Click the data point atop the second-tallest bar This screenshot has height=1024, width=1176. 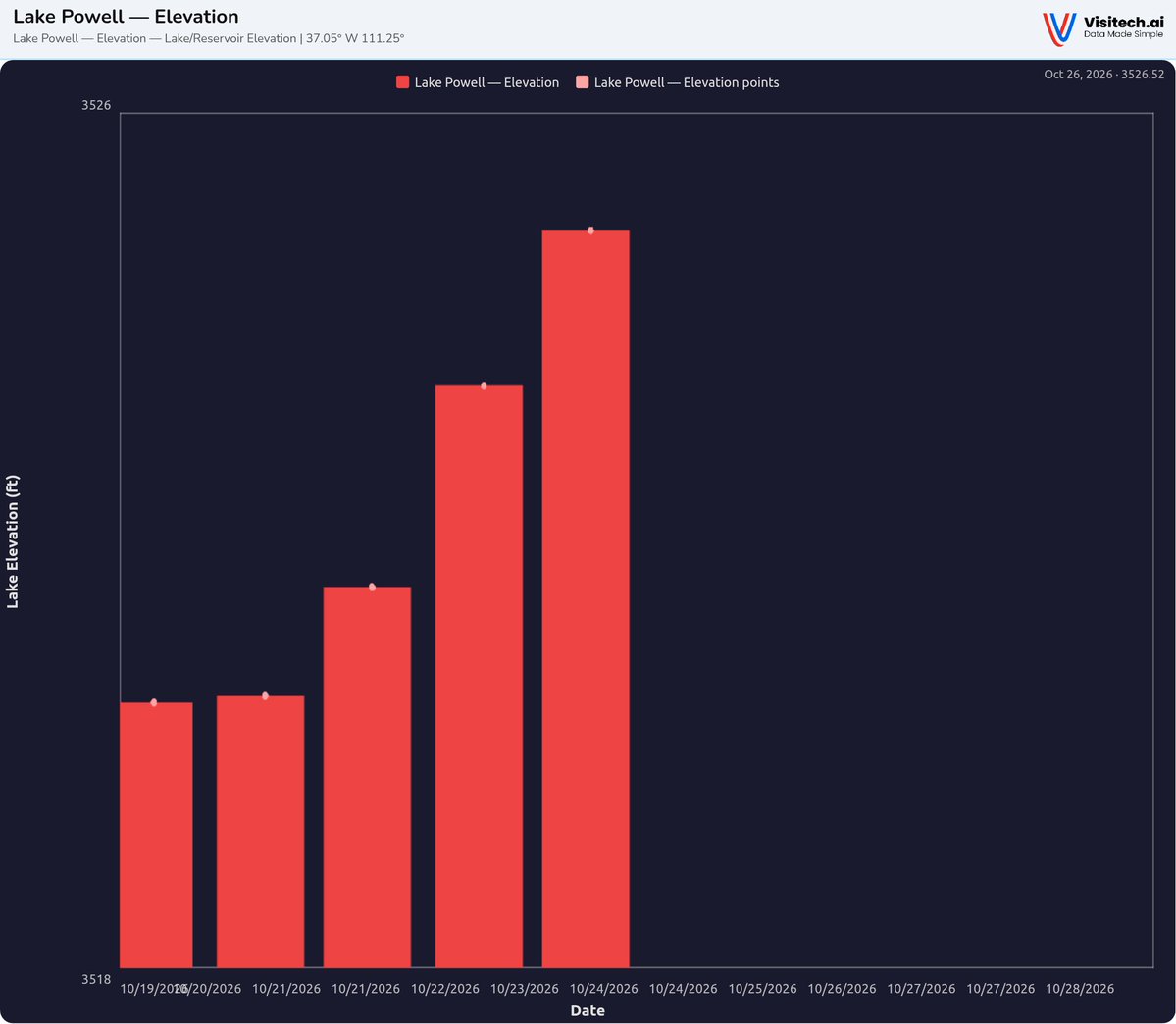(484, 385)
